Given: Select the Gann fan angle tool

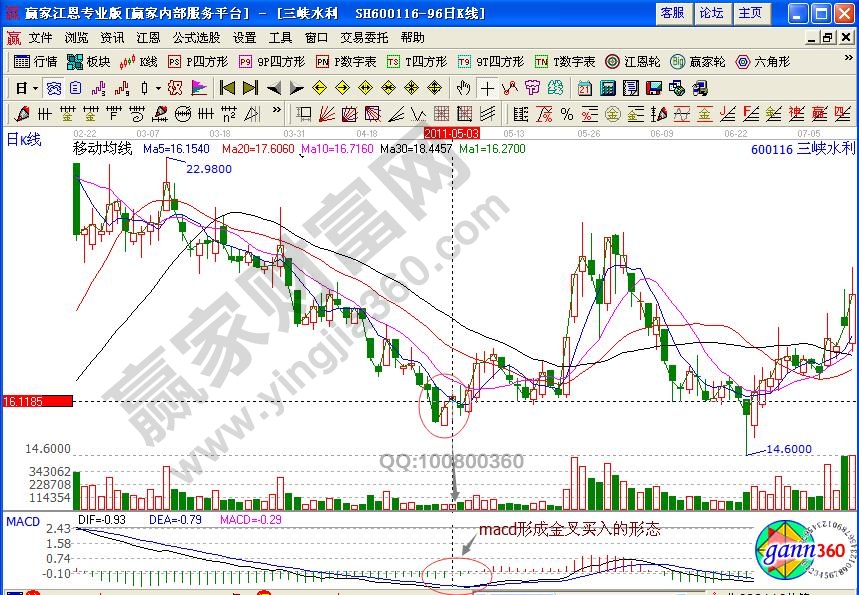Looking at the screenshot, I should click(327, 114).
